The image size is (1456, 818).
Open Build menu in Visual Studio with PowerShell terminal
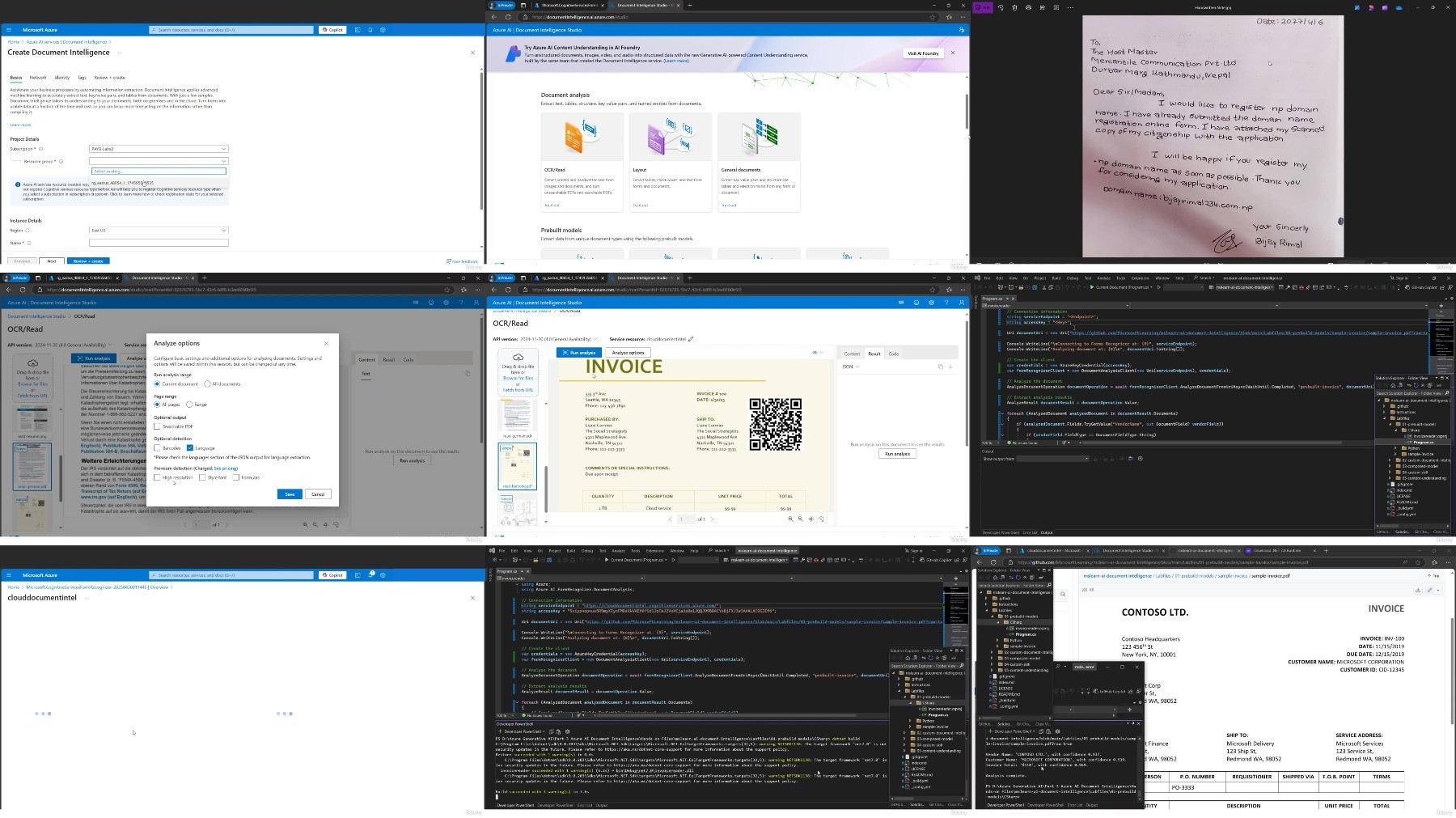pos(571,550)
